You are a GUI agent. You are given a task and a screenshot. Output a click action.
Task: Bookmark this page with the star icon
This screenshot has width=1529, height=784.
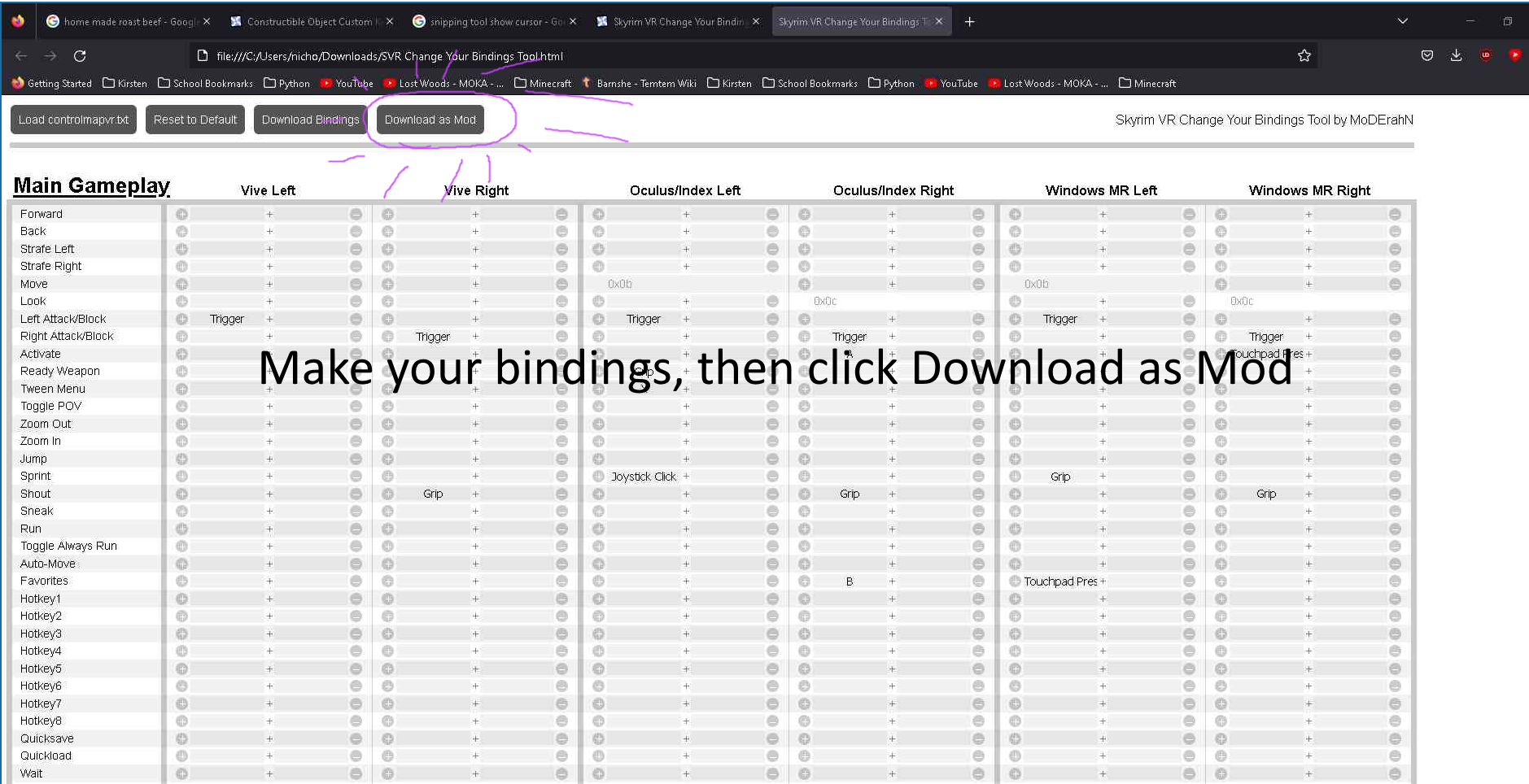click(1304, 55)
